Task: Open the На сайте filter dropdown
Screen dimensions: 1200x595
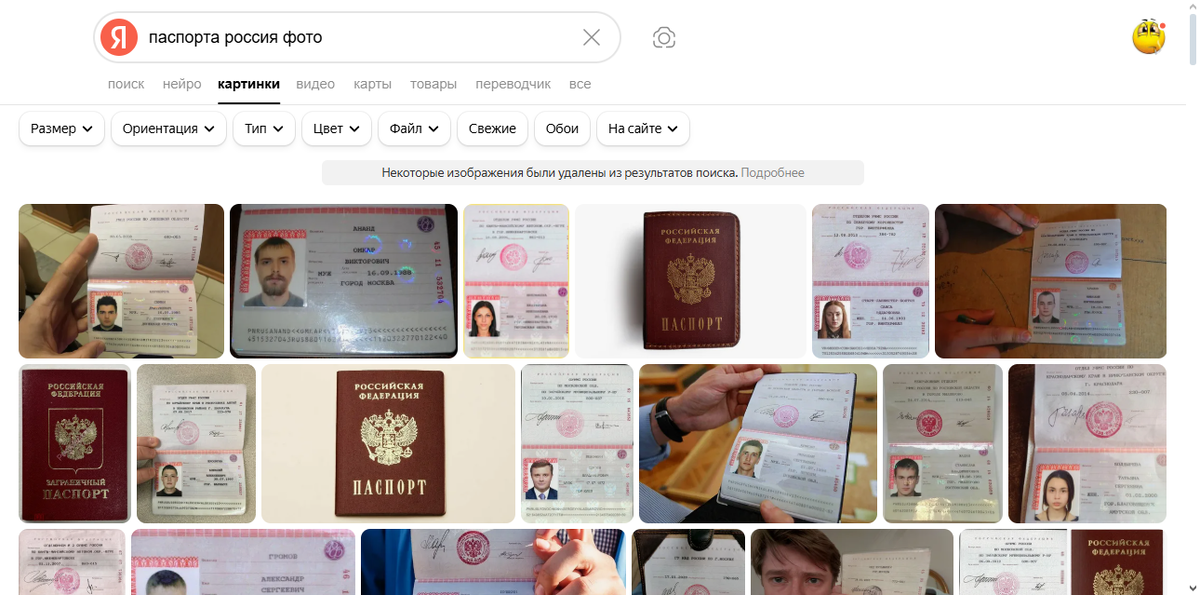Action: tap(643, 129)
